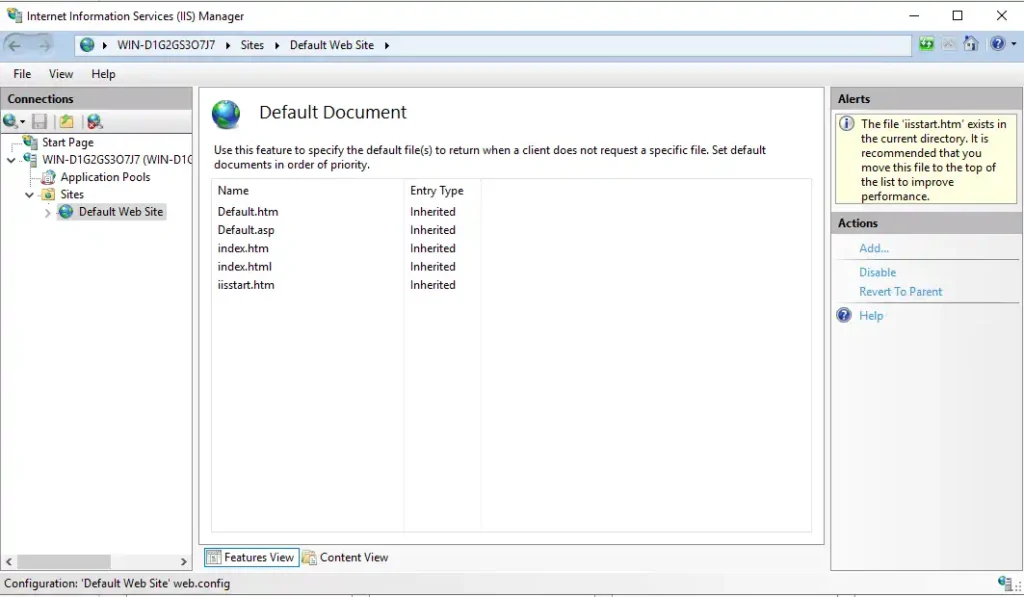1024x597 pixels.
Task: Click Revert To Parent action
Action: click(x=901, y=292)
